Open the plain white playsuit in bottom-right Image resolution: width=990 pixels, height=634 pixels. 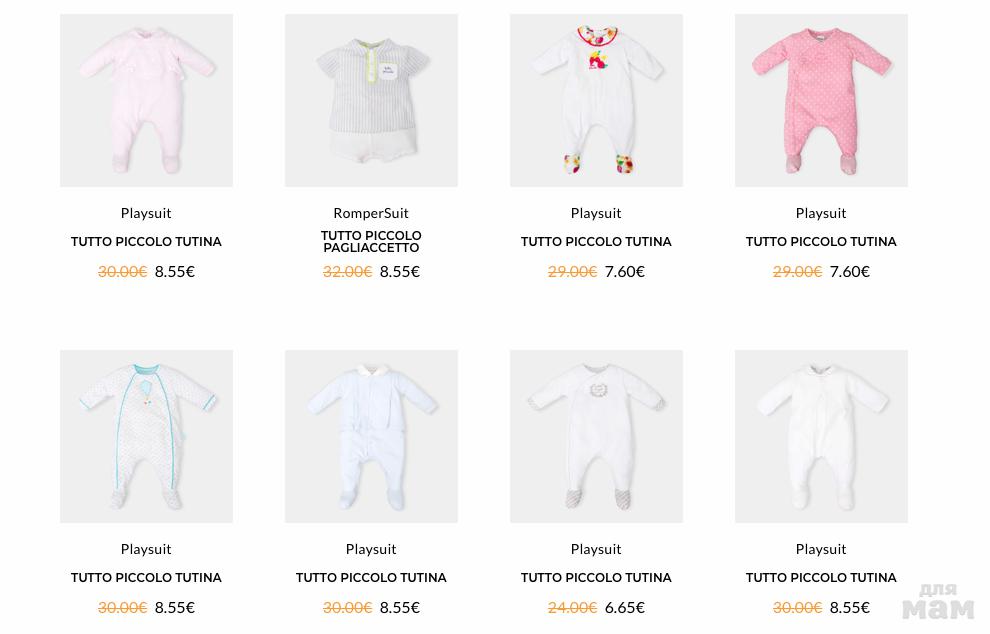821,436
